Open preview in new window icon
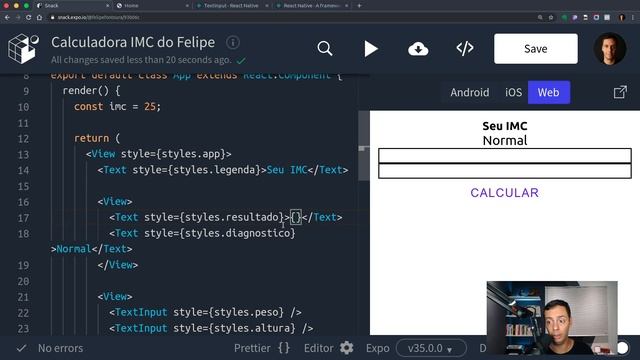The height and width of the screenshot is (360, 640). tap(620, 92)
